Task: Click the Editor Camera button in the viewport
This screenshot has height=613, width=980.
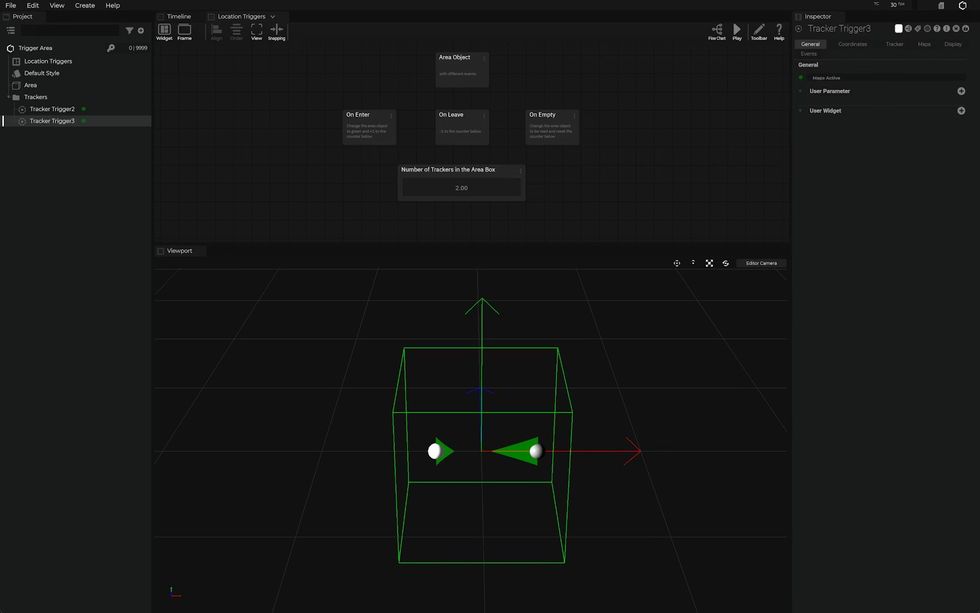Action: (760, 262)
